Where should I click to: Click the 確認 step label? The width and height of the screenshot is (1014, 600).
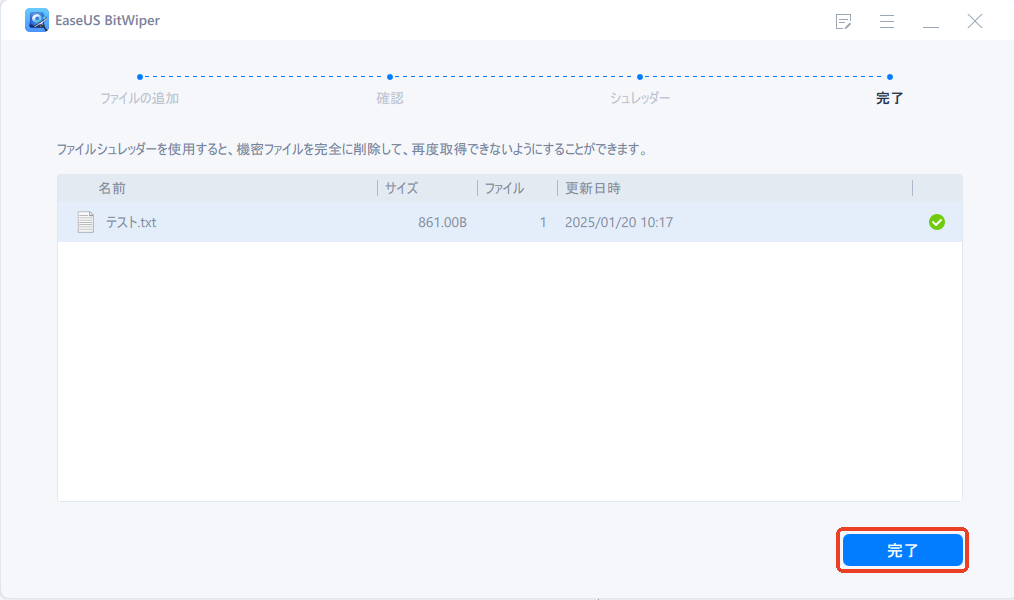tap(389, 97)
